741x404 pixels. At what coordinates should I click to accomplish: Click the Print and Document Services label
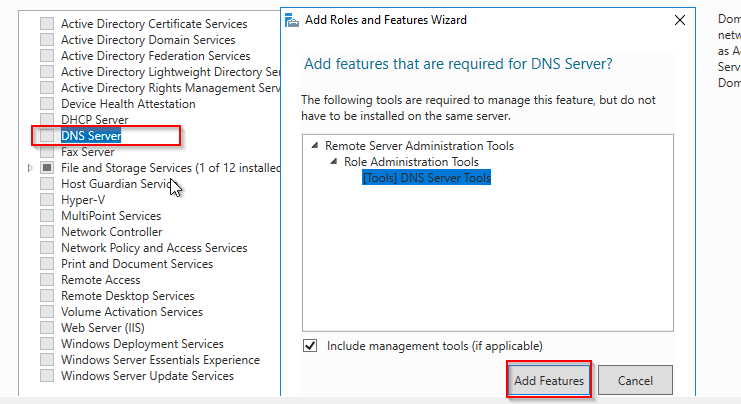click(137, 264)
